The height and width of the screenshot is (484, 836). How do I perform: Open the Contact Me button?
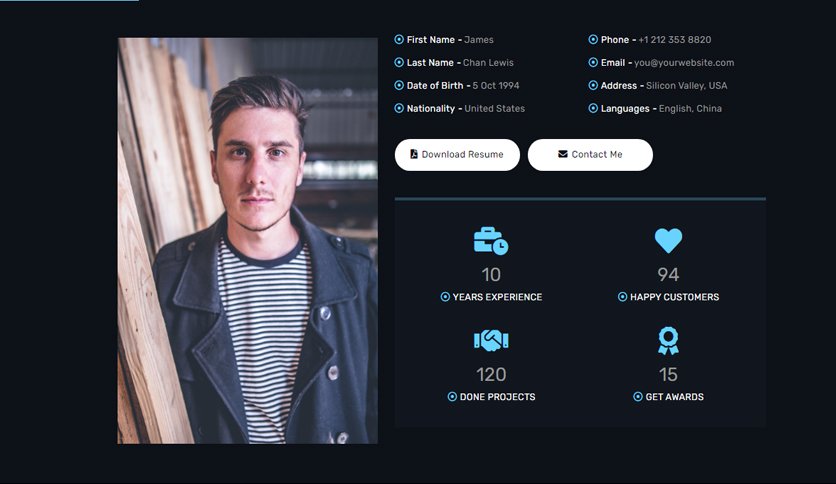click(590, 155)
